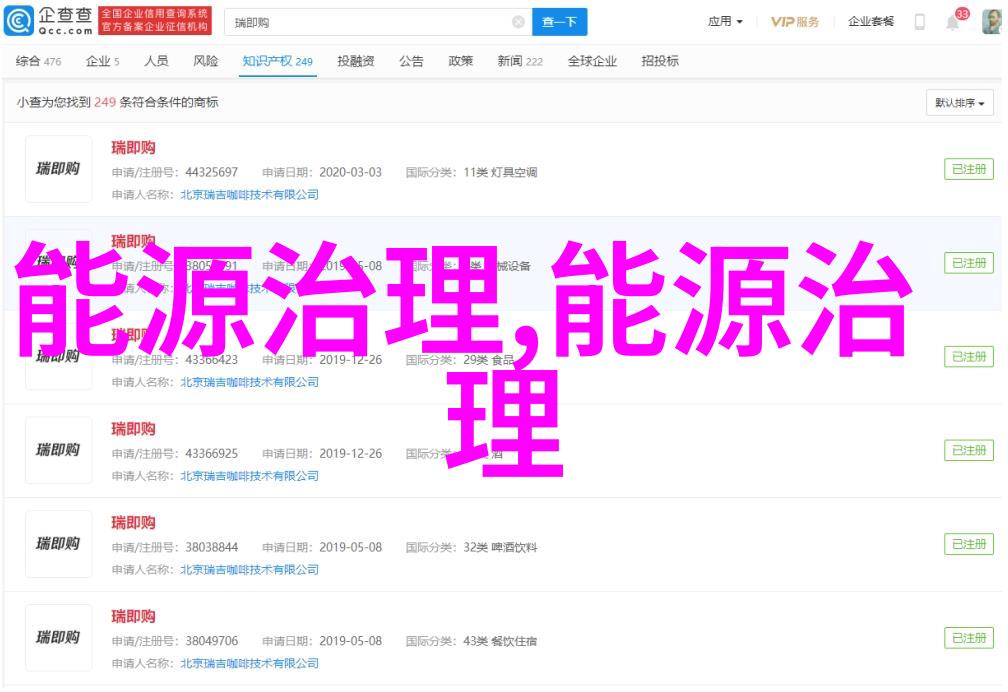The height and width of the screenshot is (692, 1008).
Task: Select the 知识产权 249 tab
Action: coord(277,61)
